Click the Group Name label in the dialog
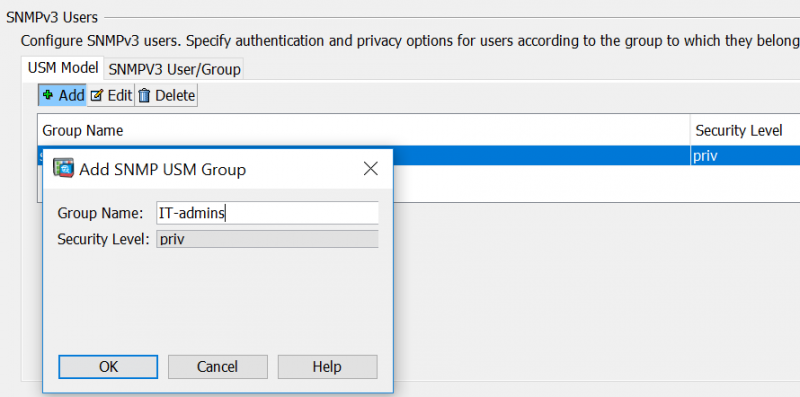 tap(101, 213)
